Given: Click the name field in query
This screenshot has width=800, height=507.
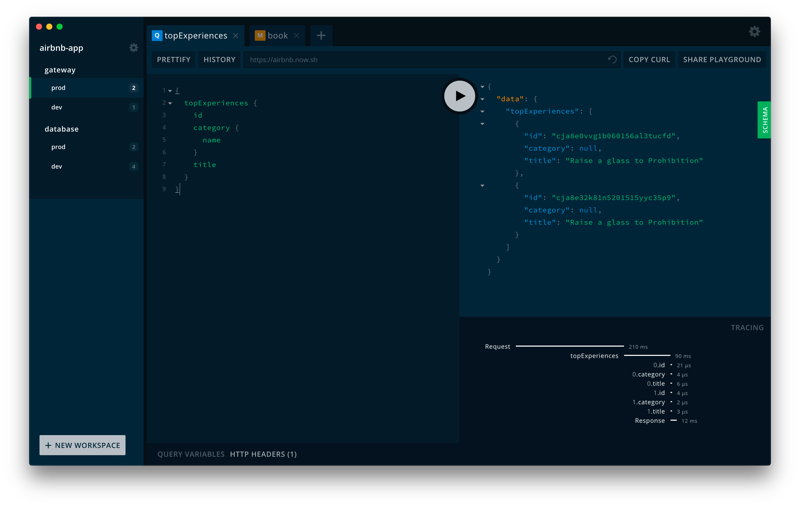Looking at the screenshot, I should 211,140.
